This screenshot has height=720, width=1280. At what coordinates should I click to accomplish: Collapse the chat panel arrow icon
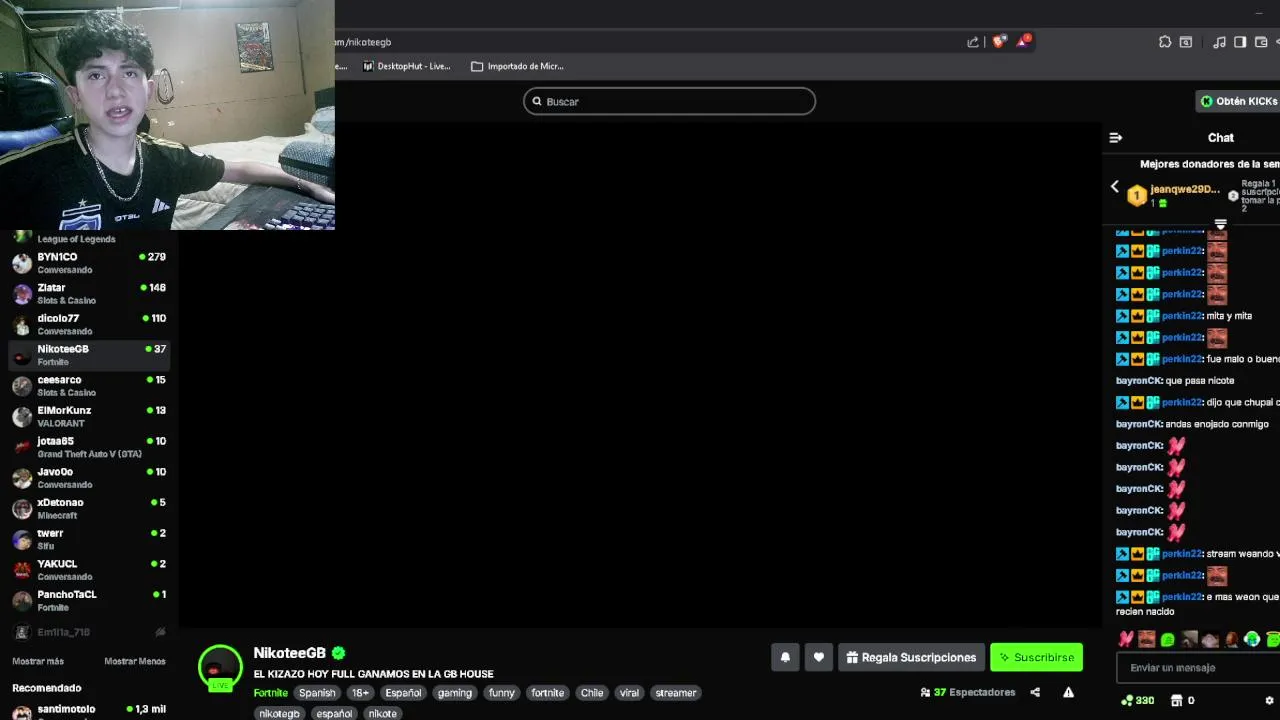(1116, 138)
